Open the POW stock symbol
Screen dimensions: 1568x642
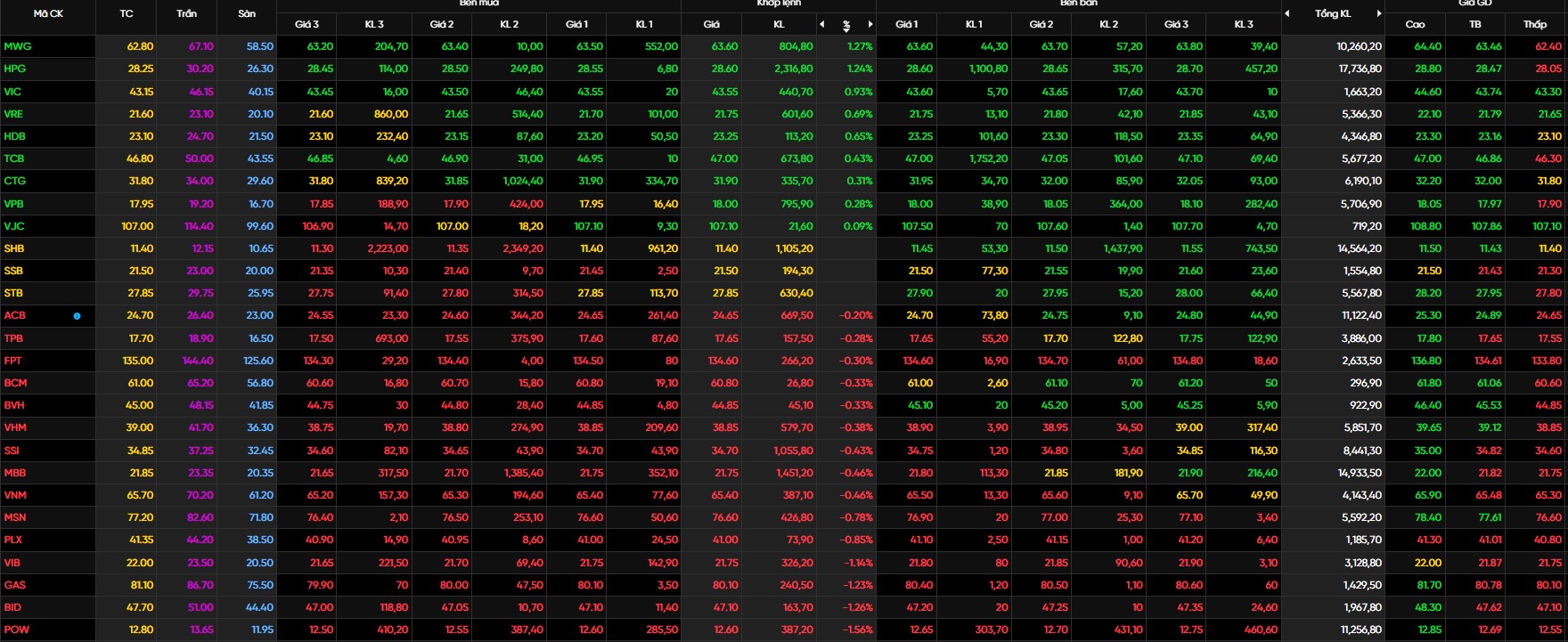coord(16,630)
